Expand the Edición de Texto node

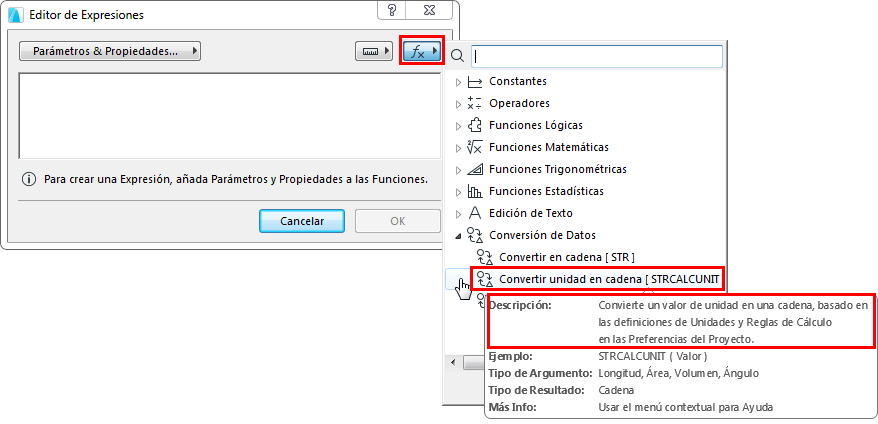point(459,213)
